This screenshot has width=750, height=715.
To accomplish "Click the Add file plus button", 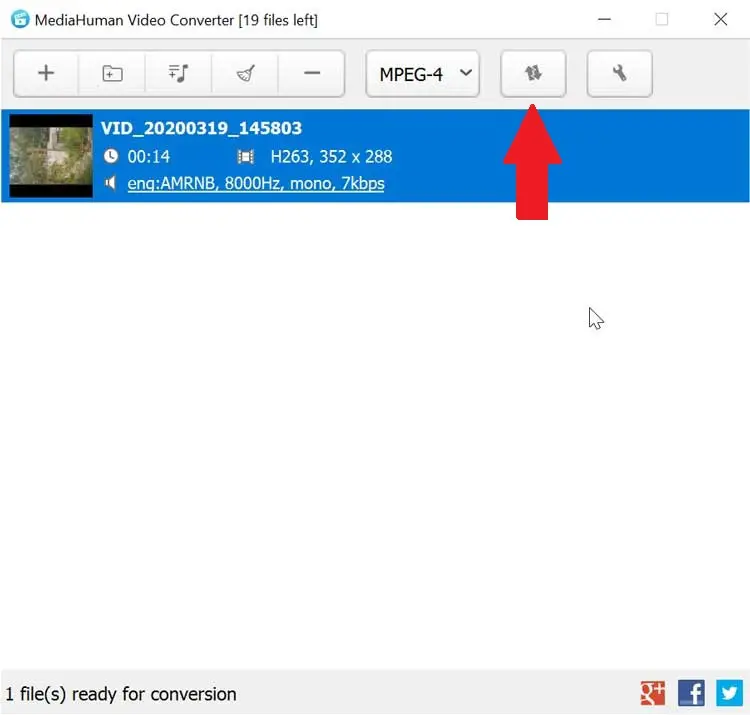I will pos(46,74).
